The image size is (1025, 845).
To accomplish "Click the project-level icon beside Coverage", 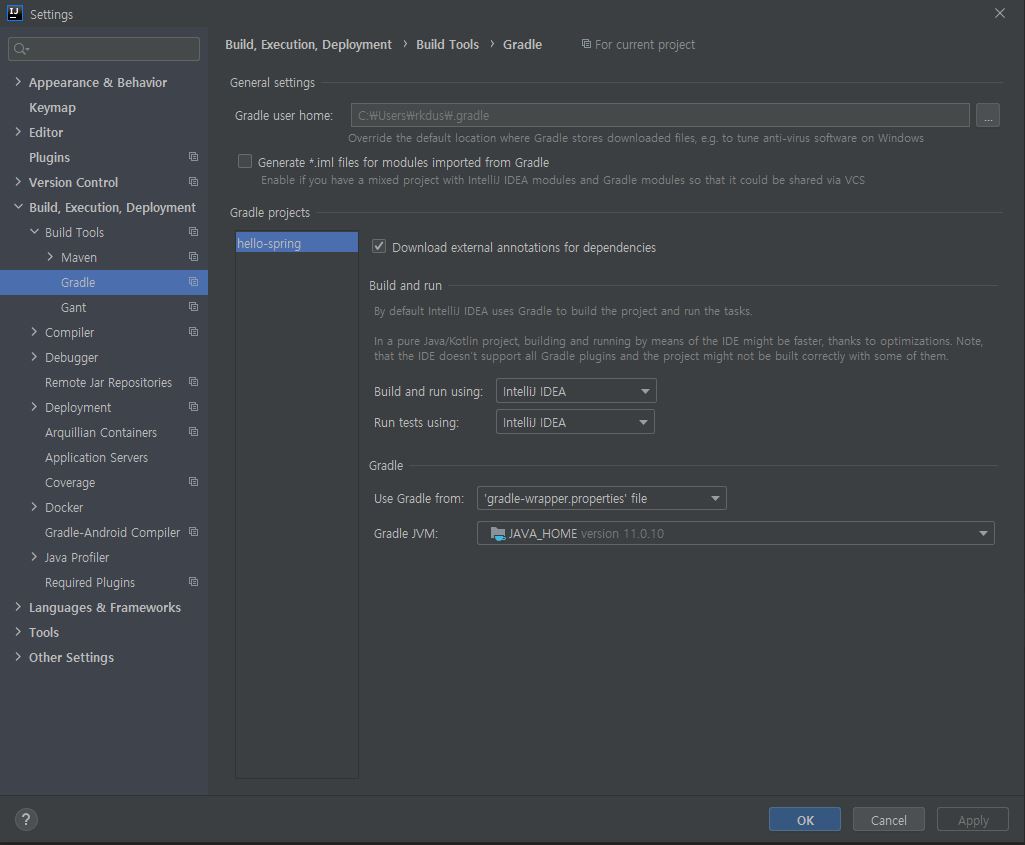I will [194, 482].
